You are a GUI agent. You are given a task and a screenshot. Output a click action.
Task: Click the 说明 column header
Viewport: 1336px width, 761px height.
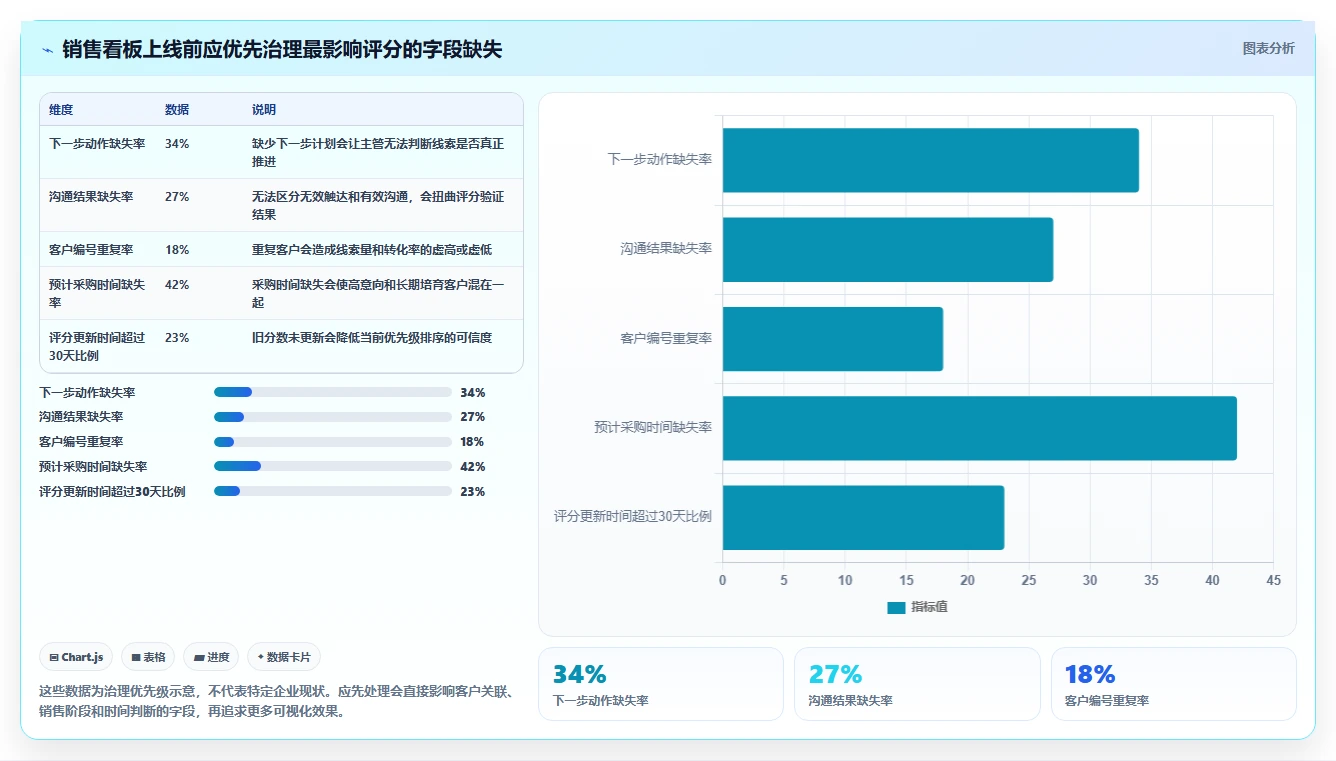[264, 110]
